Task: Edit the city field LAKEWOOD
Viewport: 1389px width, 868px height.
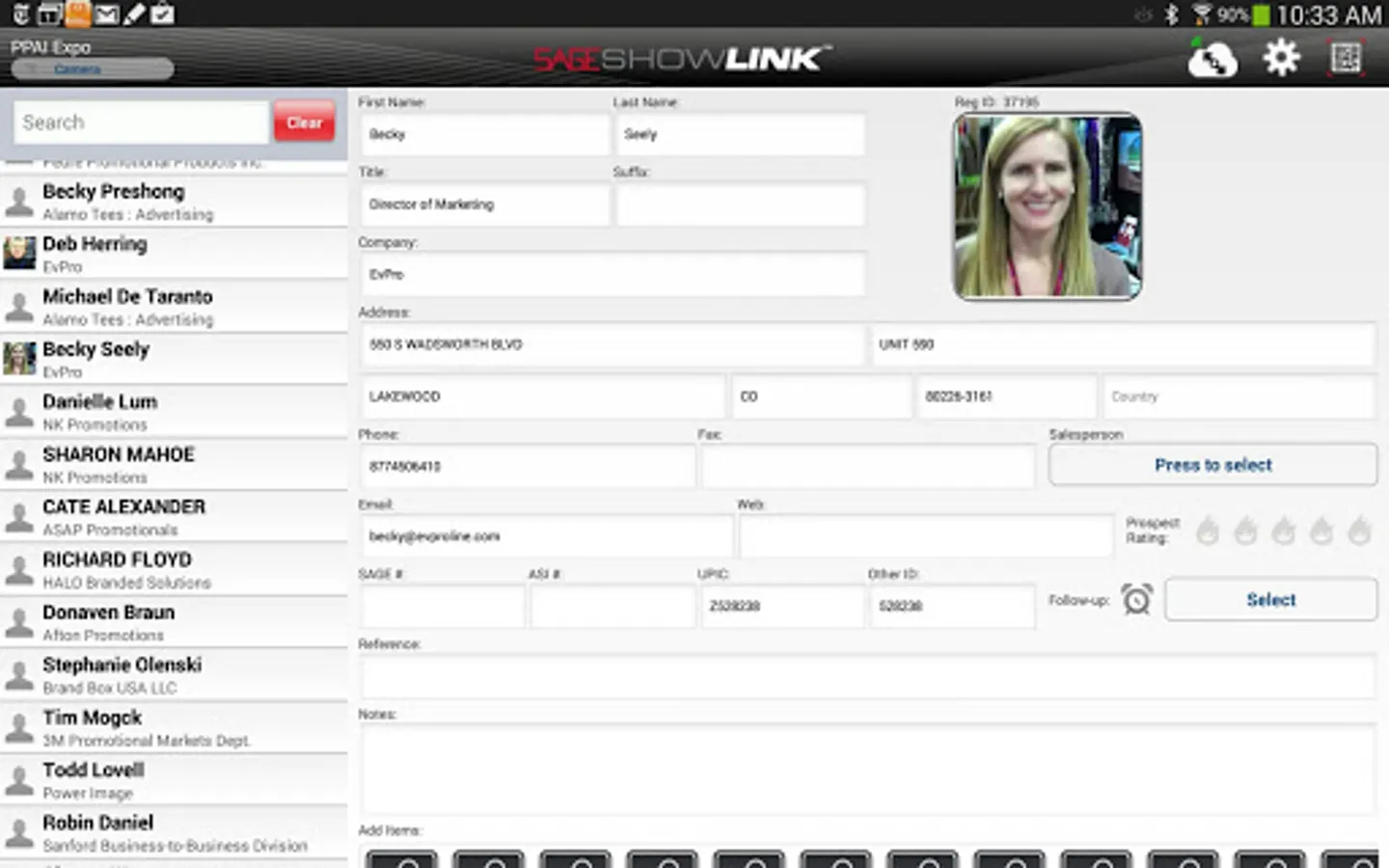Action: (543, 396)
